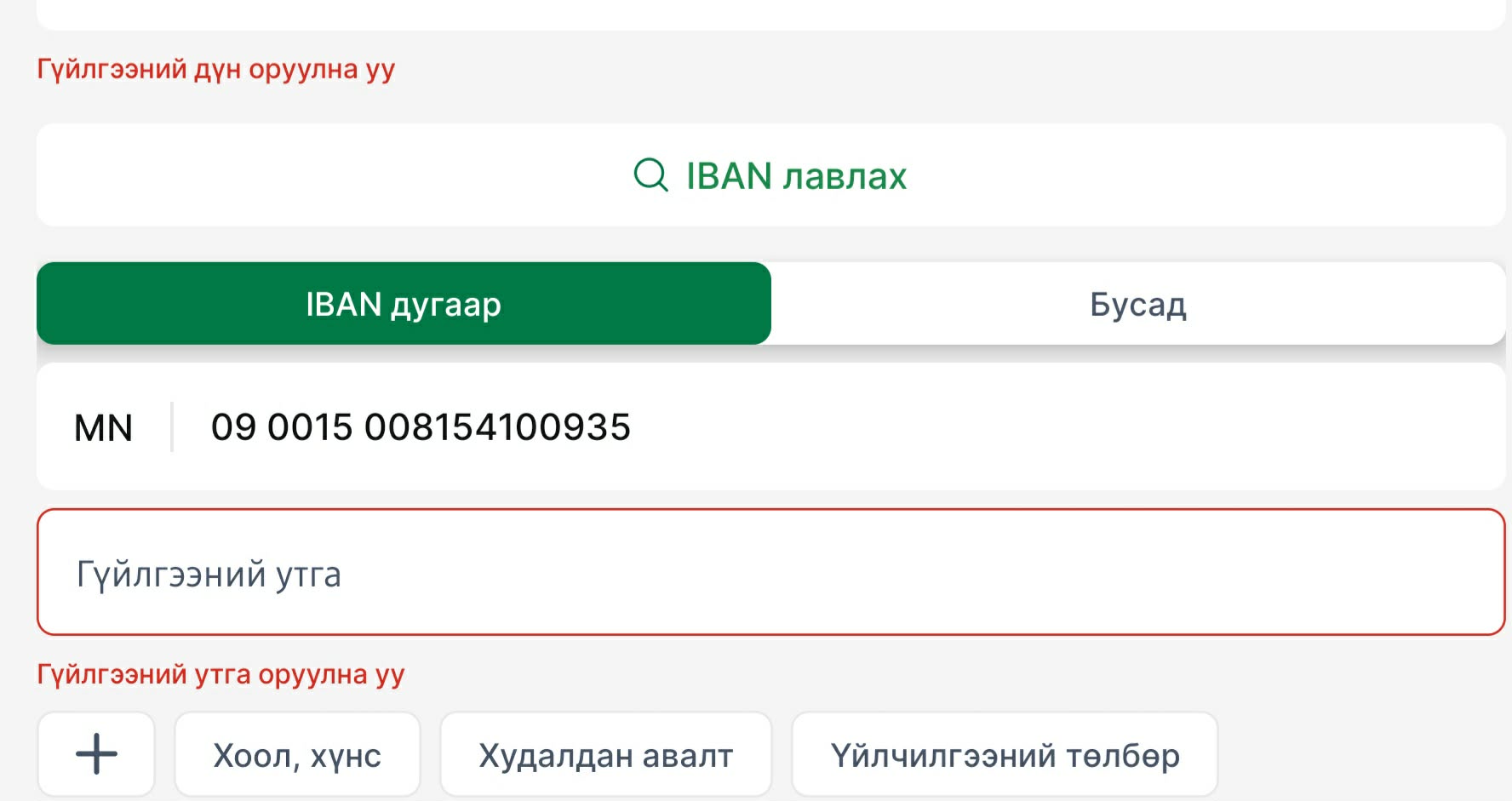Focus the IBAN number field showing 09 0015
1512x801 pixels.
421,427
